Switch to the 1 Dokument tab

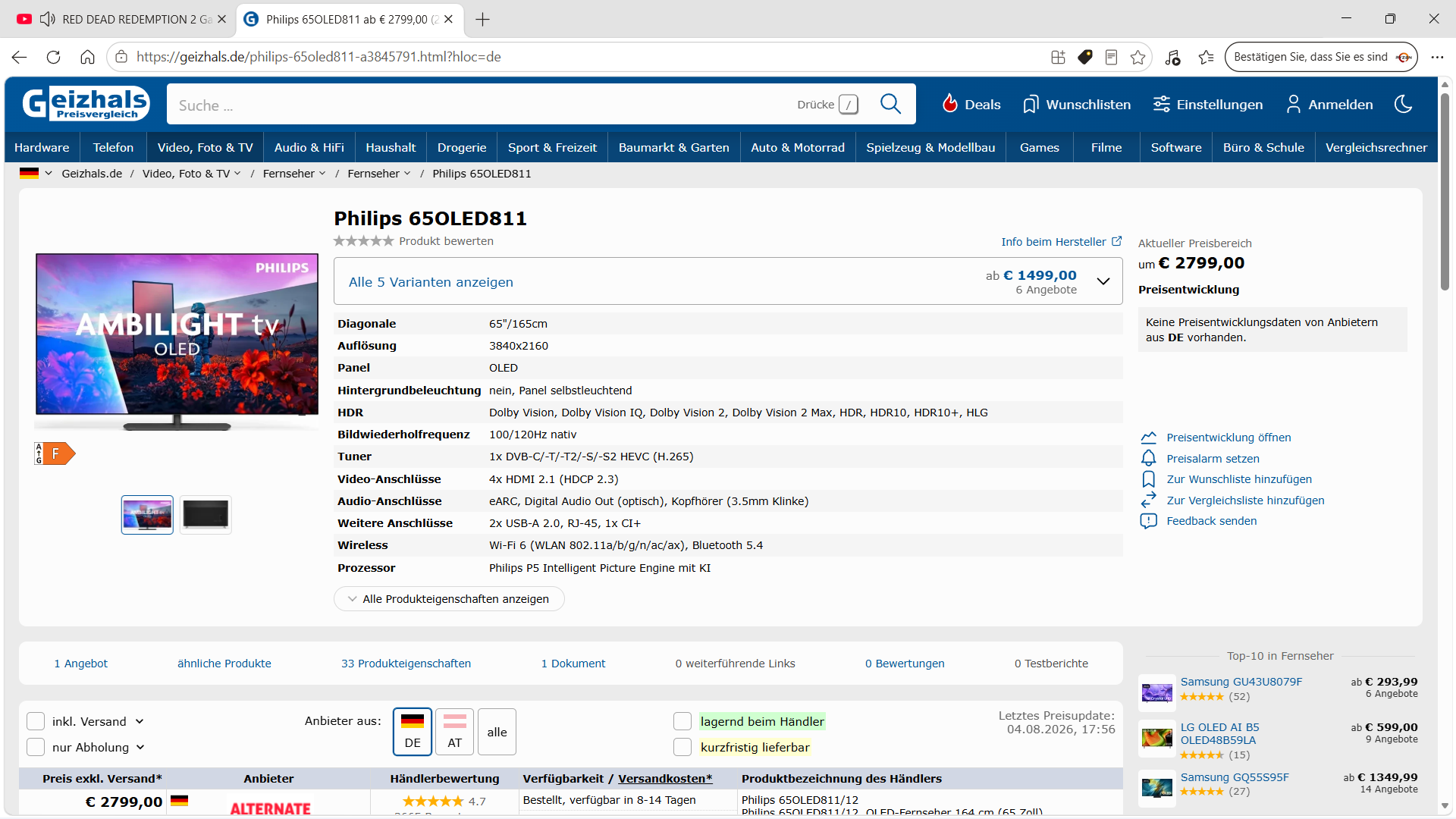pos(573,664)
